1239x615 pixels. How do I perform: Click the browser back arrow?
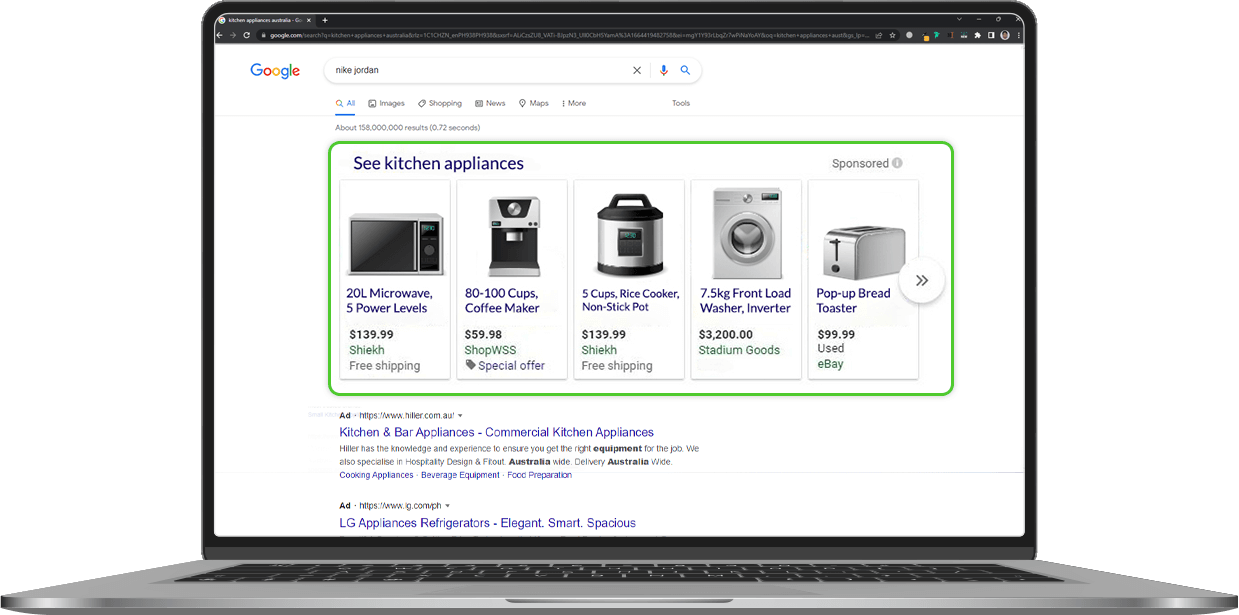[x=220, y=35]
